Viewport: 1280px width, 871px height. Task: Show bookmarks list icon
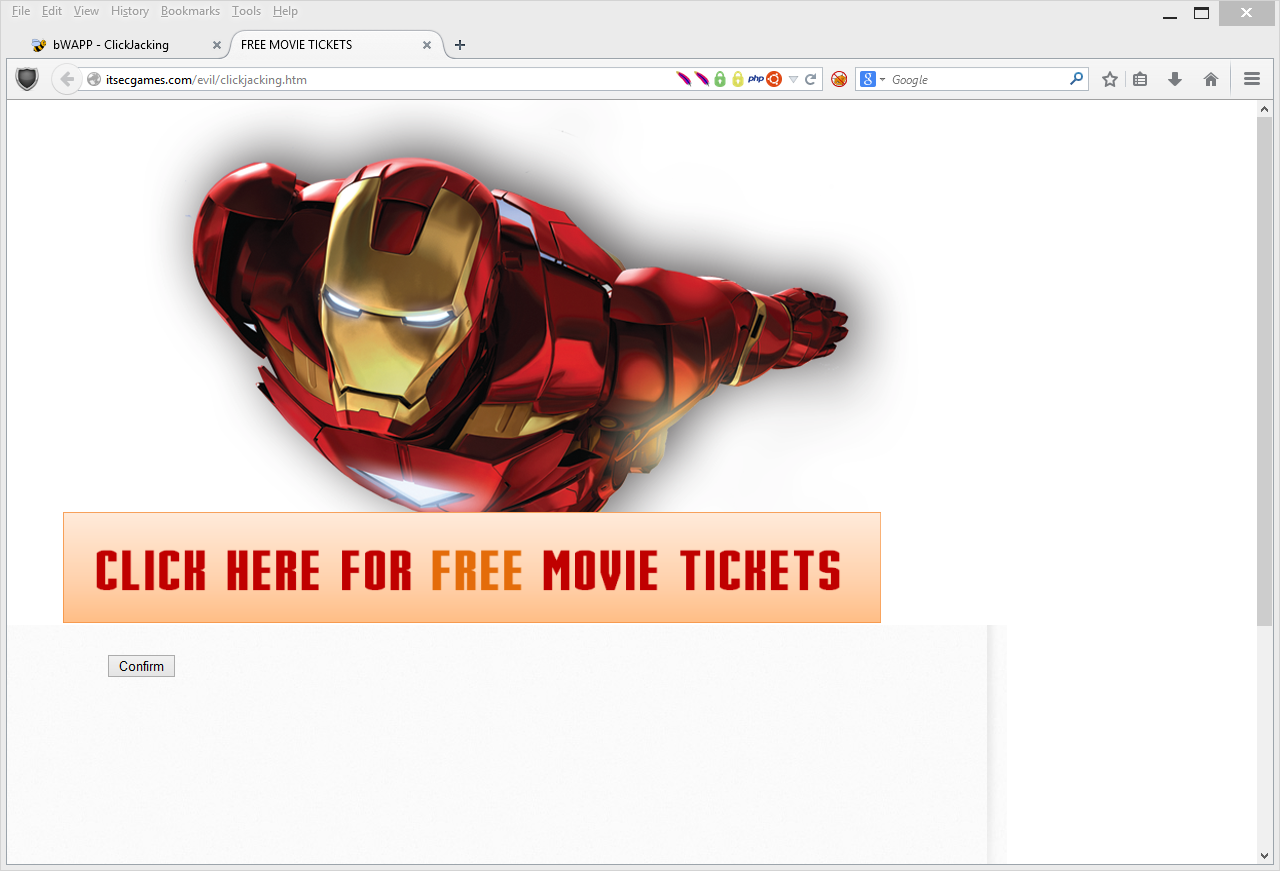click(x=1140, y=79)
